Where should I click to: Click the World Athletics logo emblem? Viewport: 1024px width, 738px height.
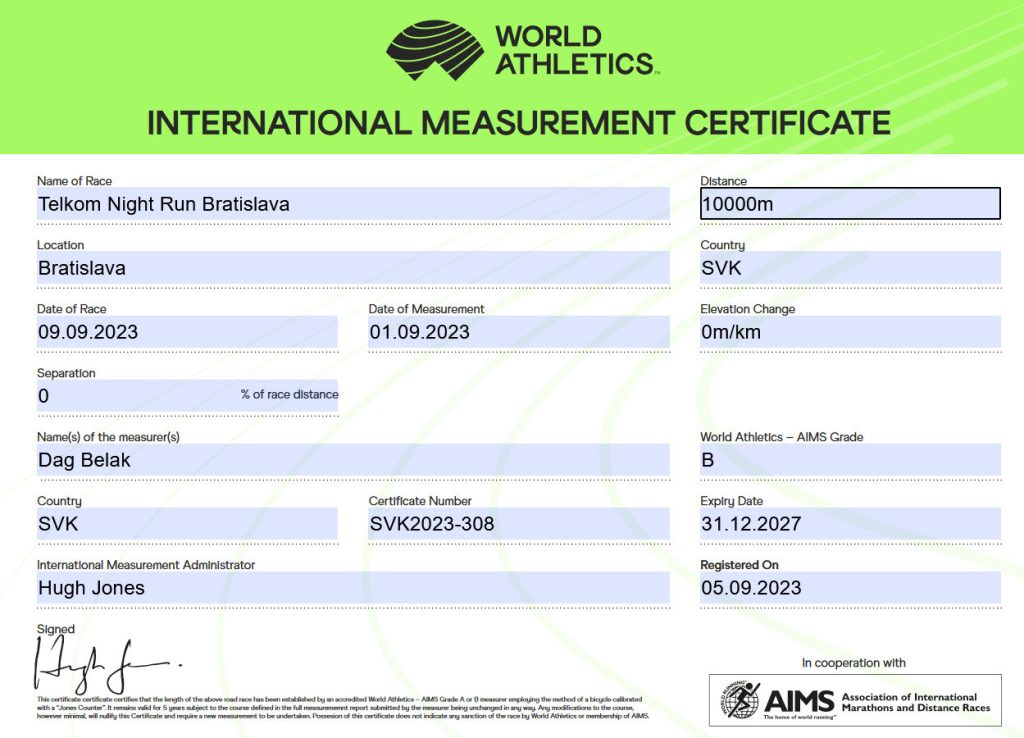click(435, 50)
